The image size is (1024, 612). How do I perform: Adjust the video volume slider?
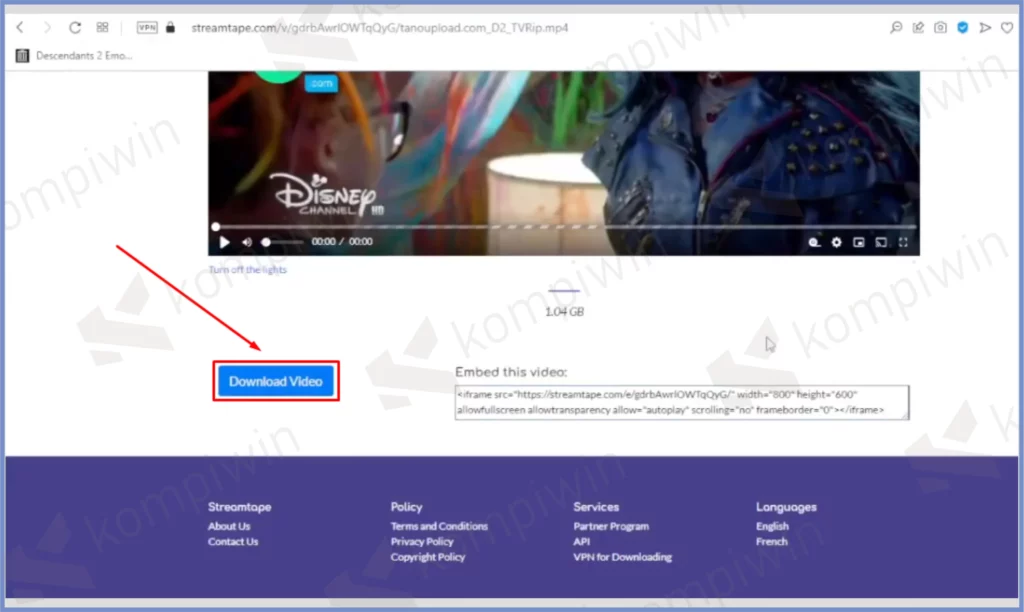coord(283,242)
